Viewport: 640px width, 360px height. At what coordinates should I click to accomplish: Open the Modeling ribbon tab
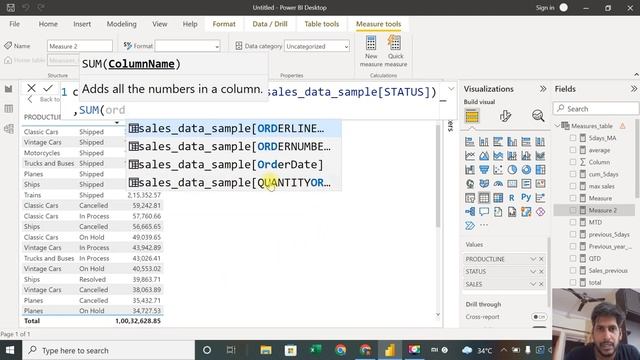(x=122, y=24)
